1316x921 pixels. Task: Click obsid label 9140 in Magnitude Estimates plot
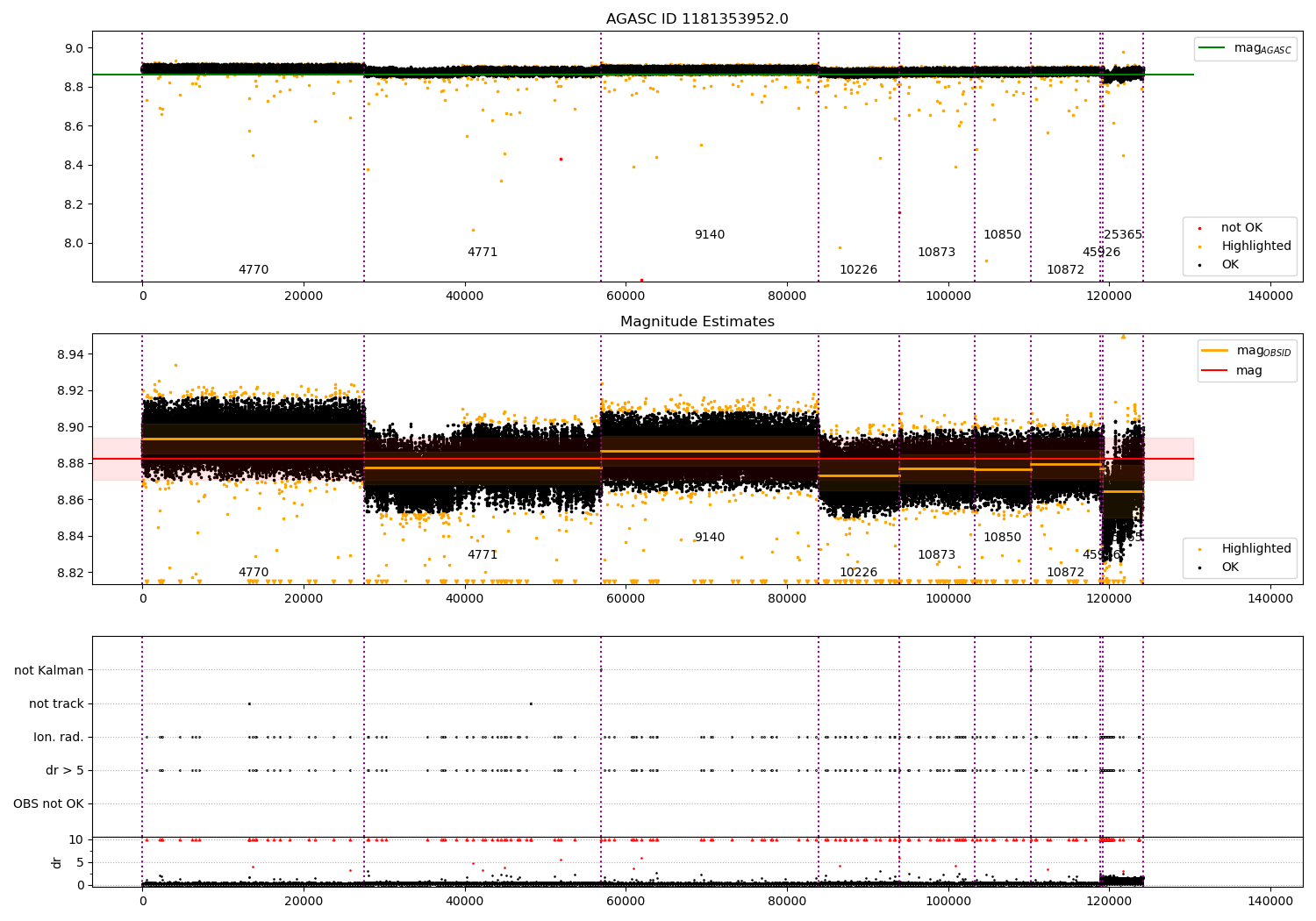[710, 538]
